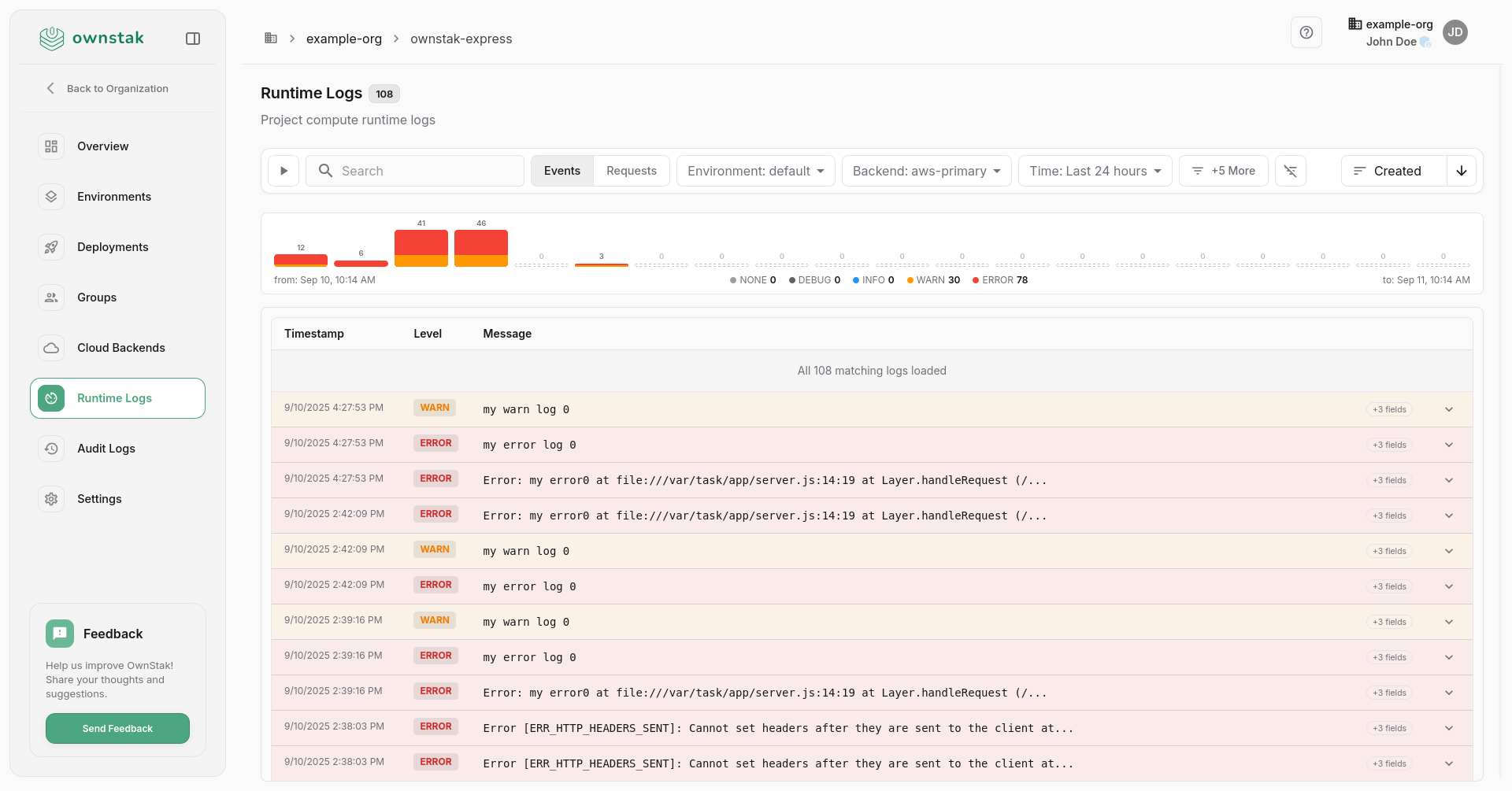Collapse the sidebar panel icon

click(193, 39)
